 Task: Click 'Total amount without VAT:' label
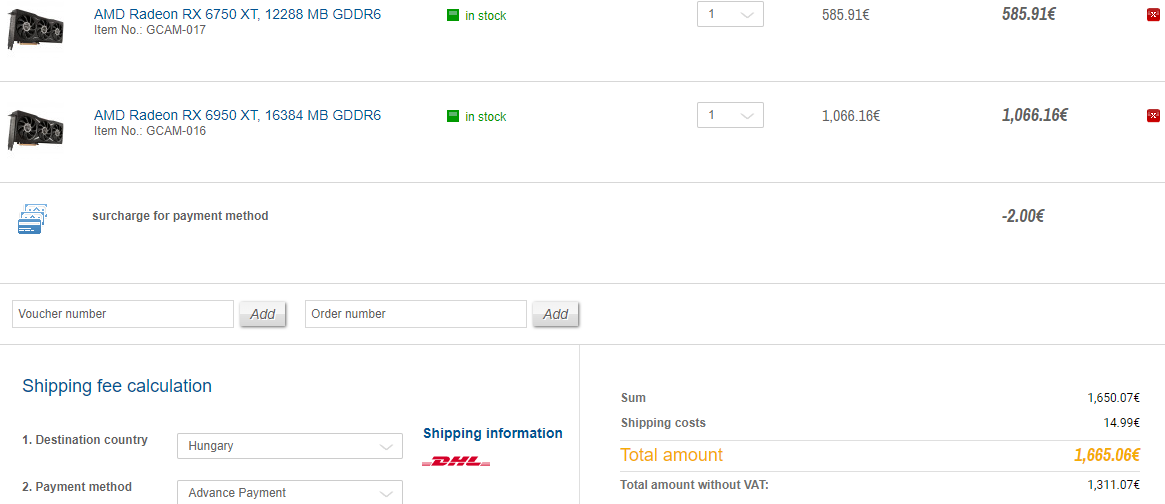pyautogui.click(x=695, y=485)
